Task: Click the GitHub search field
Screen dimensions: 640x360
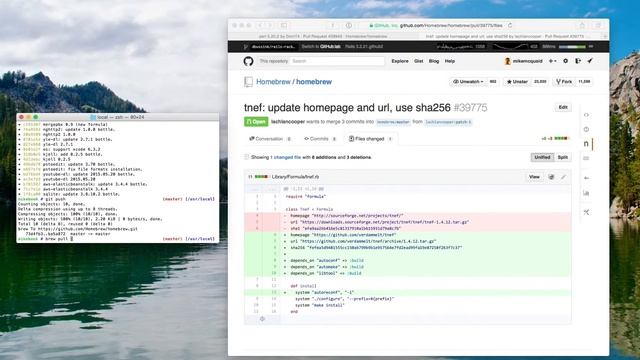Action: point(337,61)
